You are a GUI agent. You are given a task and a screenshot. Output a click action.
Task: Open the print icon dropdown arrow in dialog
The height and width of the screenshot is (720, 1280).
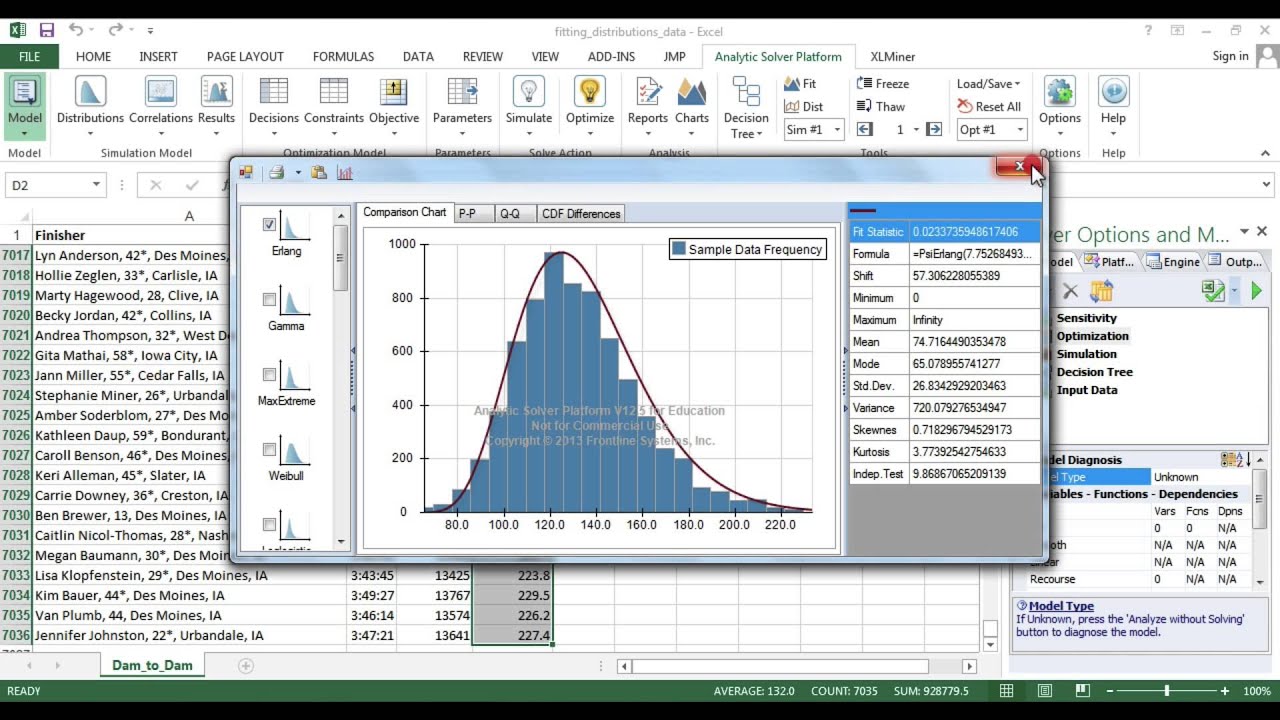click(297, 173)
